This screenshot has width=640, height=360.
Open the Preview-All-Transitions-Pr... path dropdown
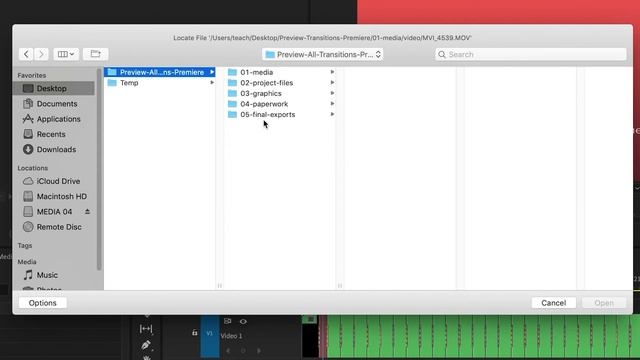[x=322, y=54]
